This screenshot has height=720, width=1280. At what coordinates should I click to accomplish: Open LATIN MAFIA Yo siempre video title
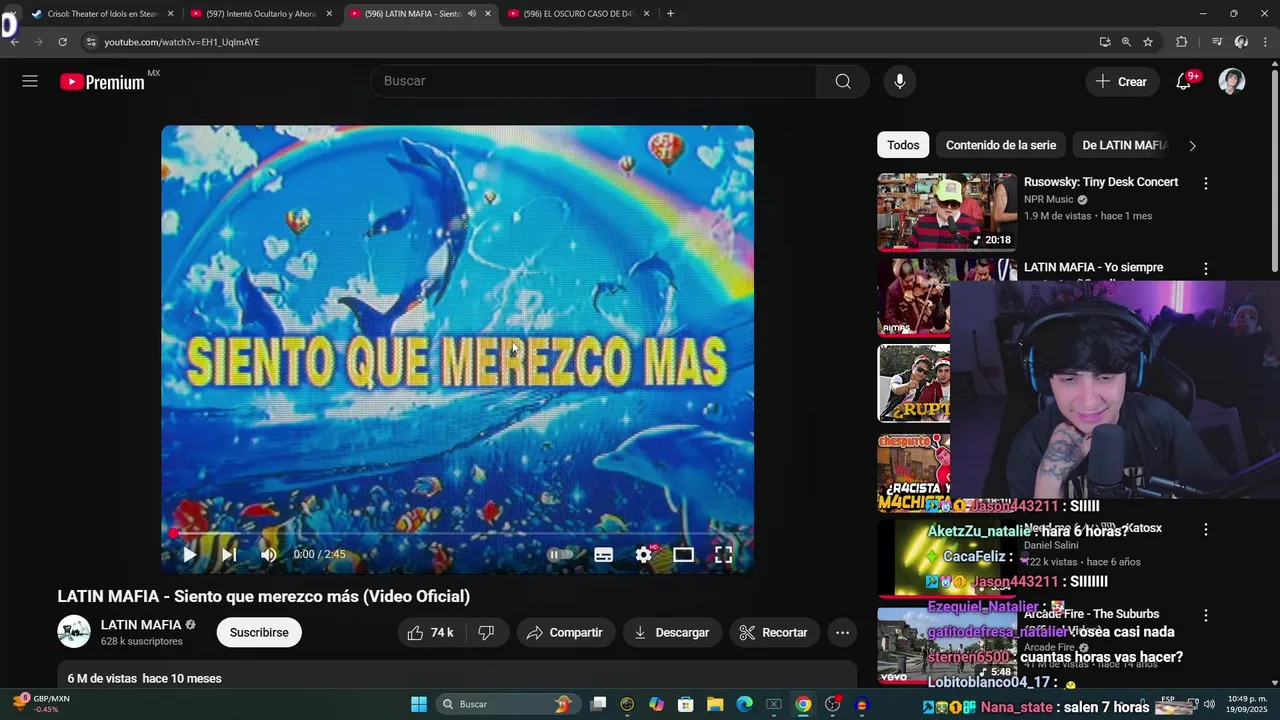click(1093, 267)
